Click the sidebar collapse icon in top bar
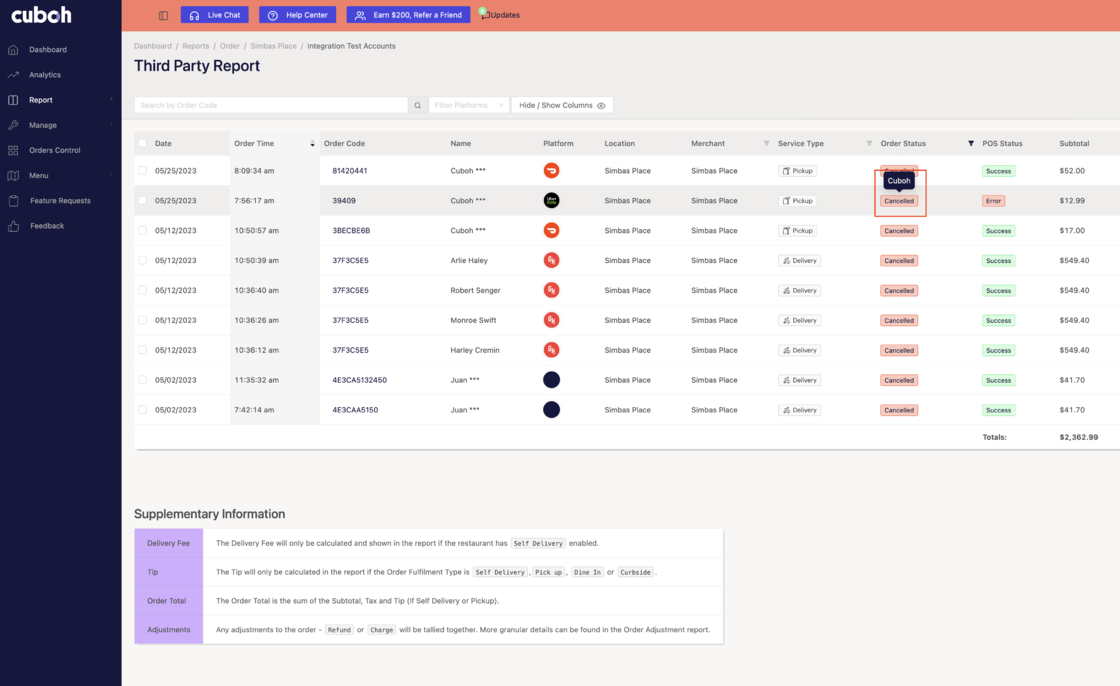The width and height of the screenshot is (1120, 686). coord(164,15)
